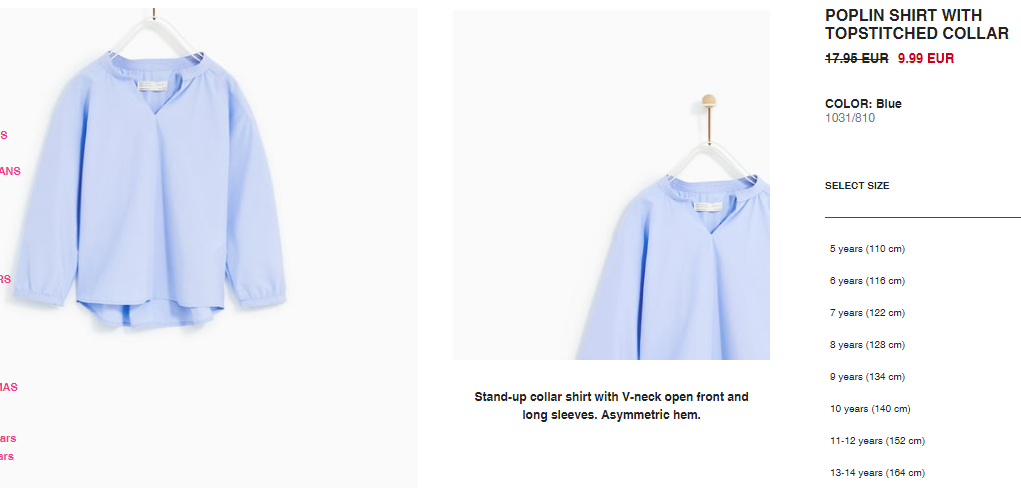Click the reference number 1031/810
Screen dimensions: 1021x488
(850, 118)
